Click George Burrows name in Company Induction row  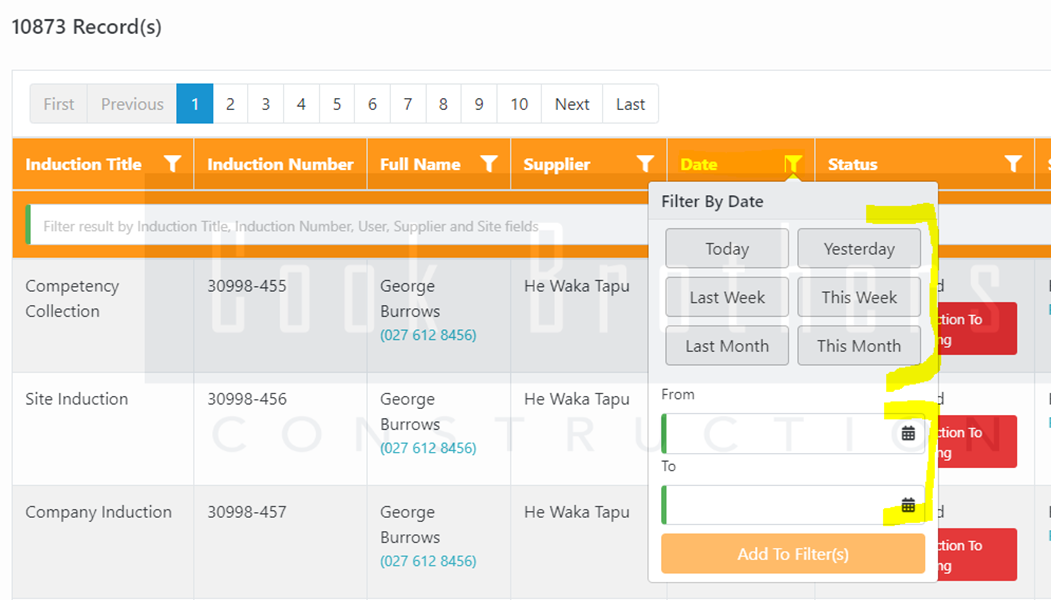coord(410,525)
